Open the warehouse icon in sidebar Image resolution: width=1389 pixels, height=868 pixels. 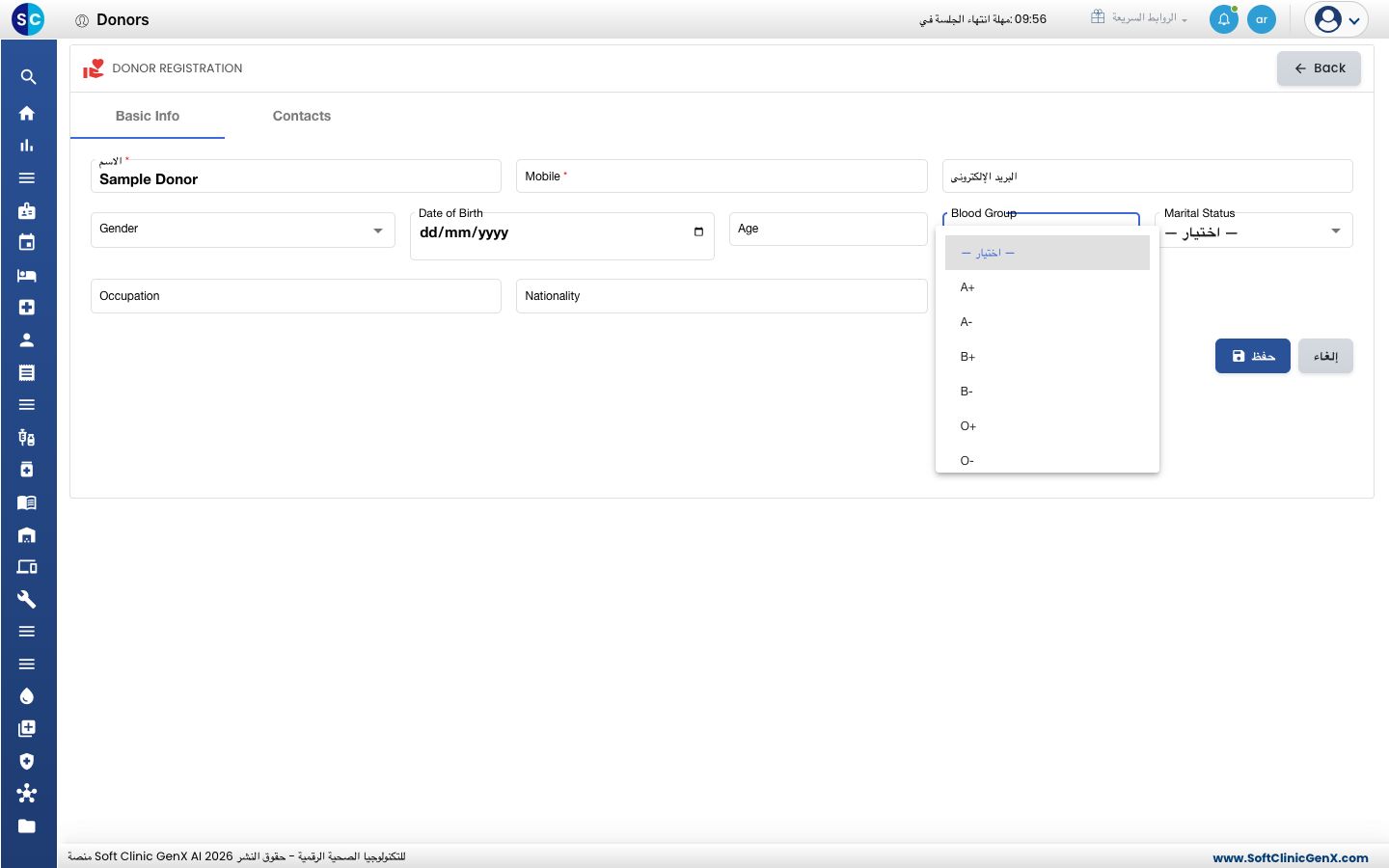[x=27, y=534]
